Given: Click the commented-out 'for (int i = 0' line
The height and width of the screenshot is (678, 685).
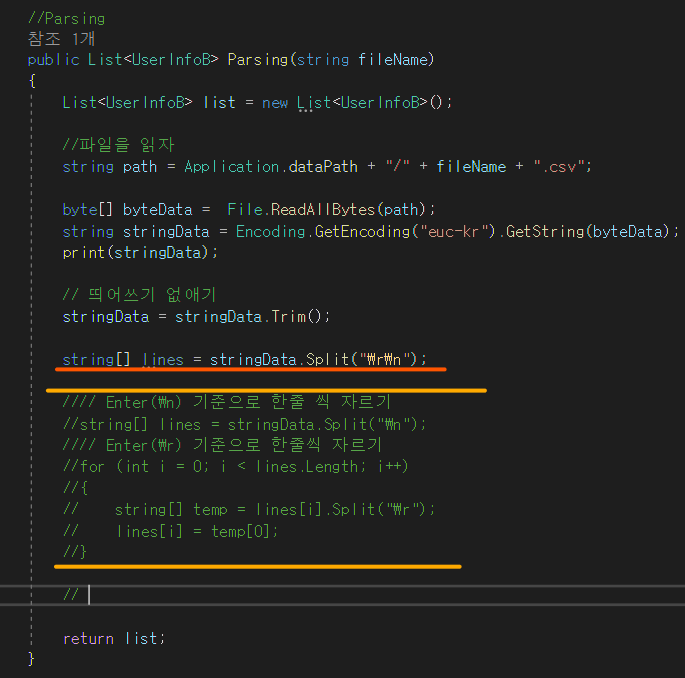Looking at the screenshot, I should [235, 466].
